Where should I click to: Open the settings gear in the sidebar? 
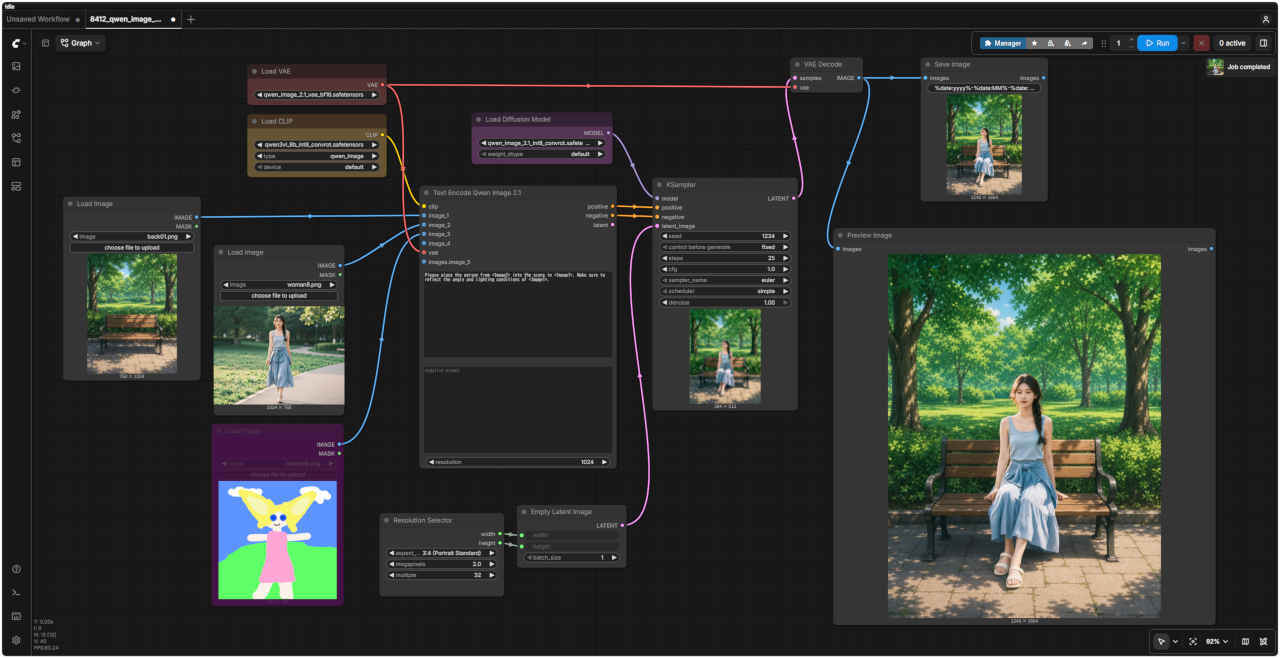coord(16,640)
